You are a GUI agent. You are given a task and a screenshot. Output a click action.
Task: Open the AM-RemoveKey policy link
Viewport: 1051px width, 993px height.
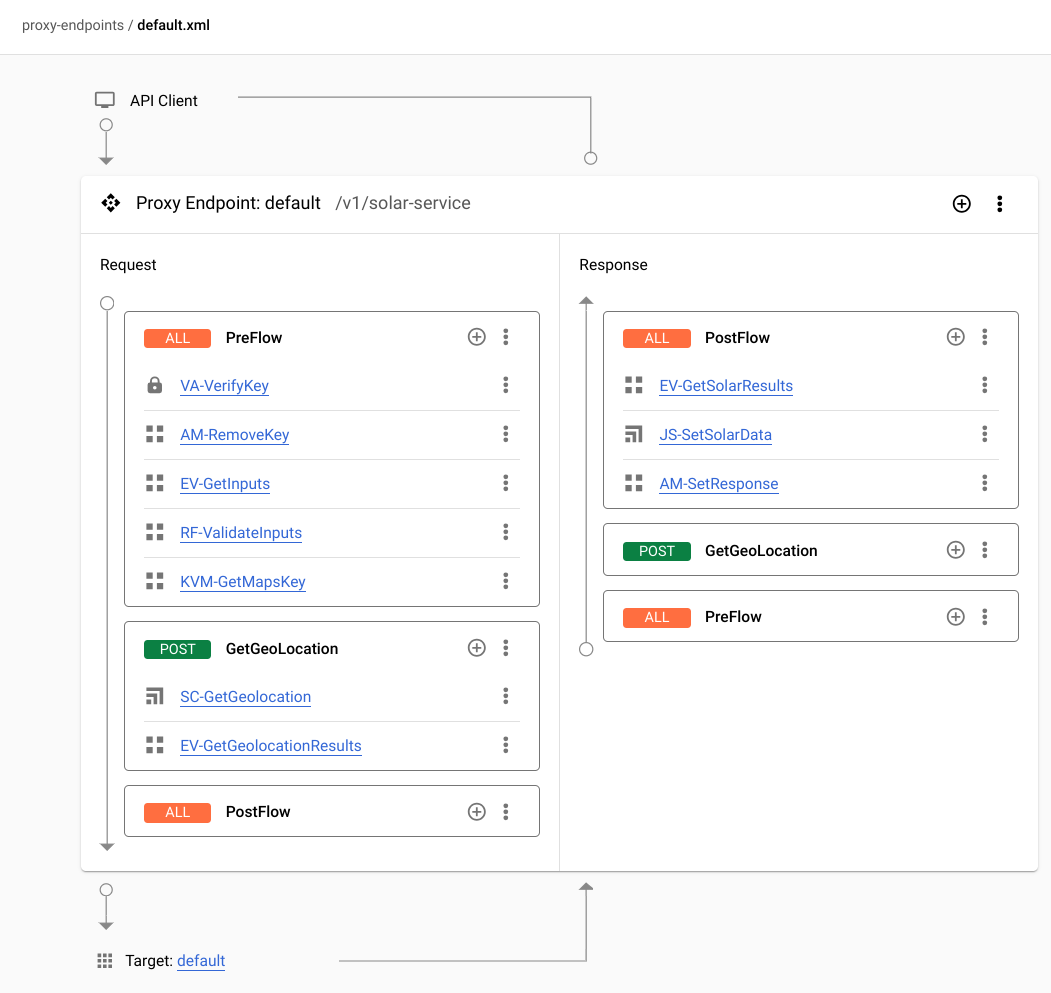(235, 434)
